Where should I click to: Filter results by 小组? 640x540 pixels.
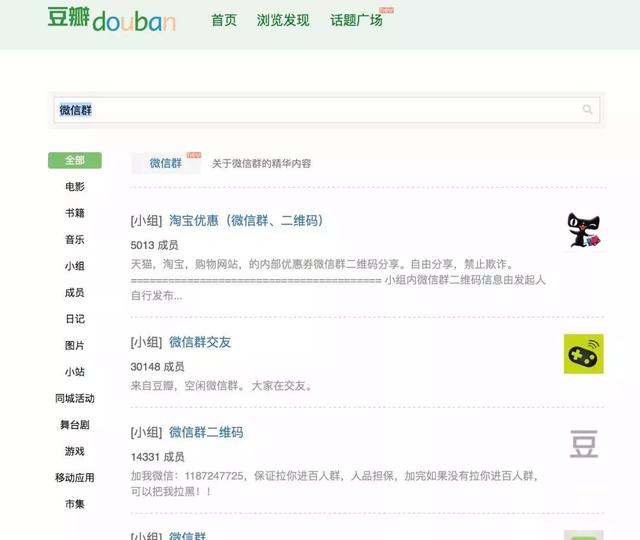pyautogui.click(x=75, y=266)
